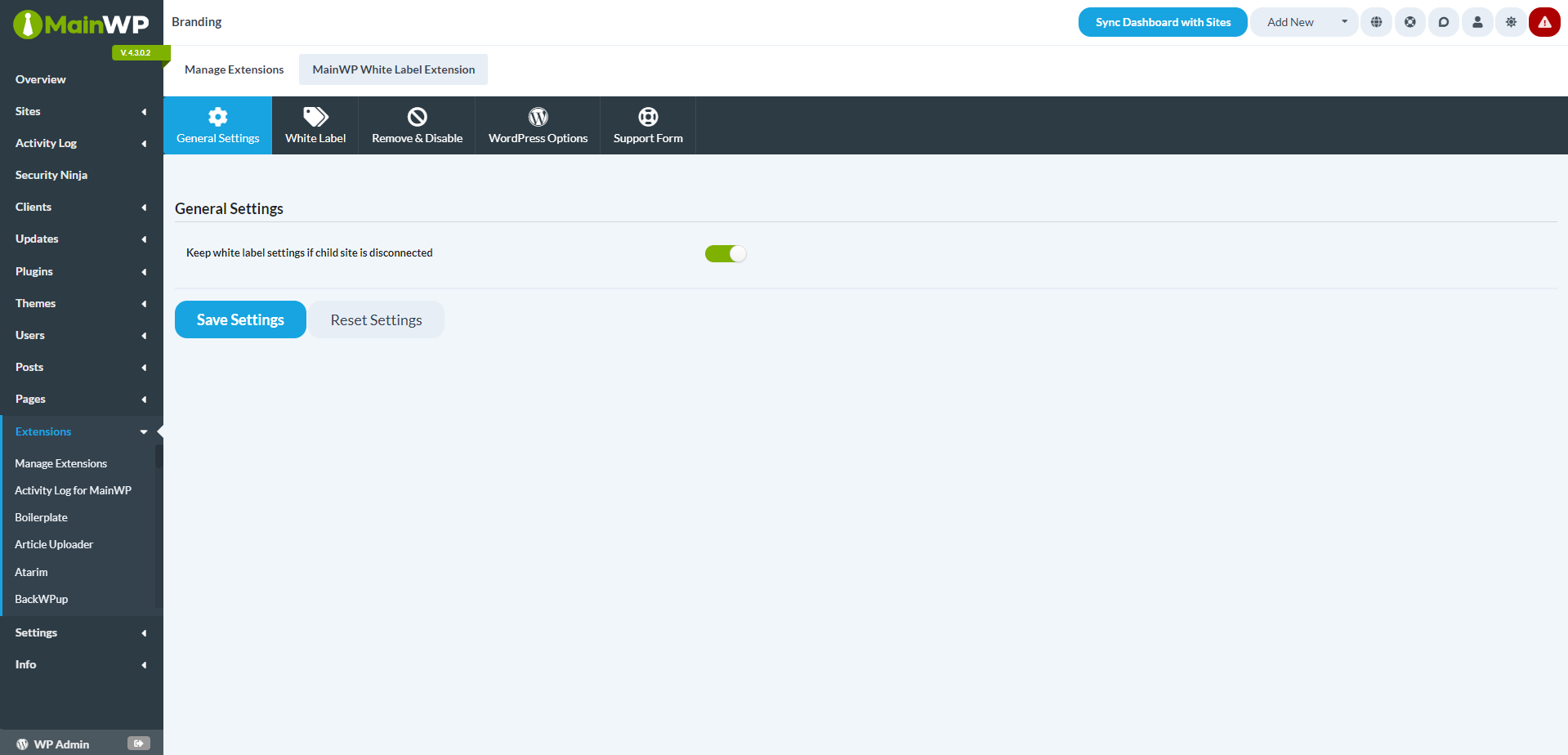The width and height of the screenshot is (1568, 755).
Task: Click the General Settings section heading
Action: [230, 208]
